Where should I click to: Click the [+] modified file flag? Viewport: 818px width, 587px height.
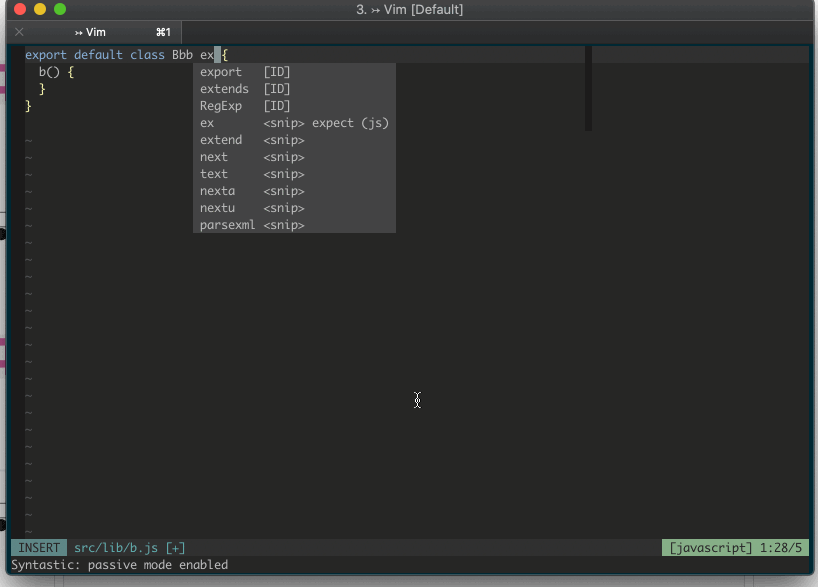pyautogui.click(x=174, y=547)
